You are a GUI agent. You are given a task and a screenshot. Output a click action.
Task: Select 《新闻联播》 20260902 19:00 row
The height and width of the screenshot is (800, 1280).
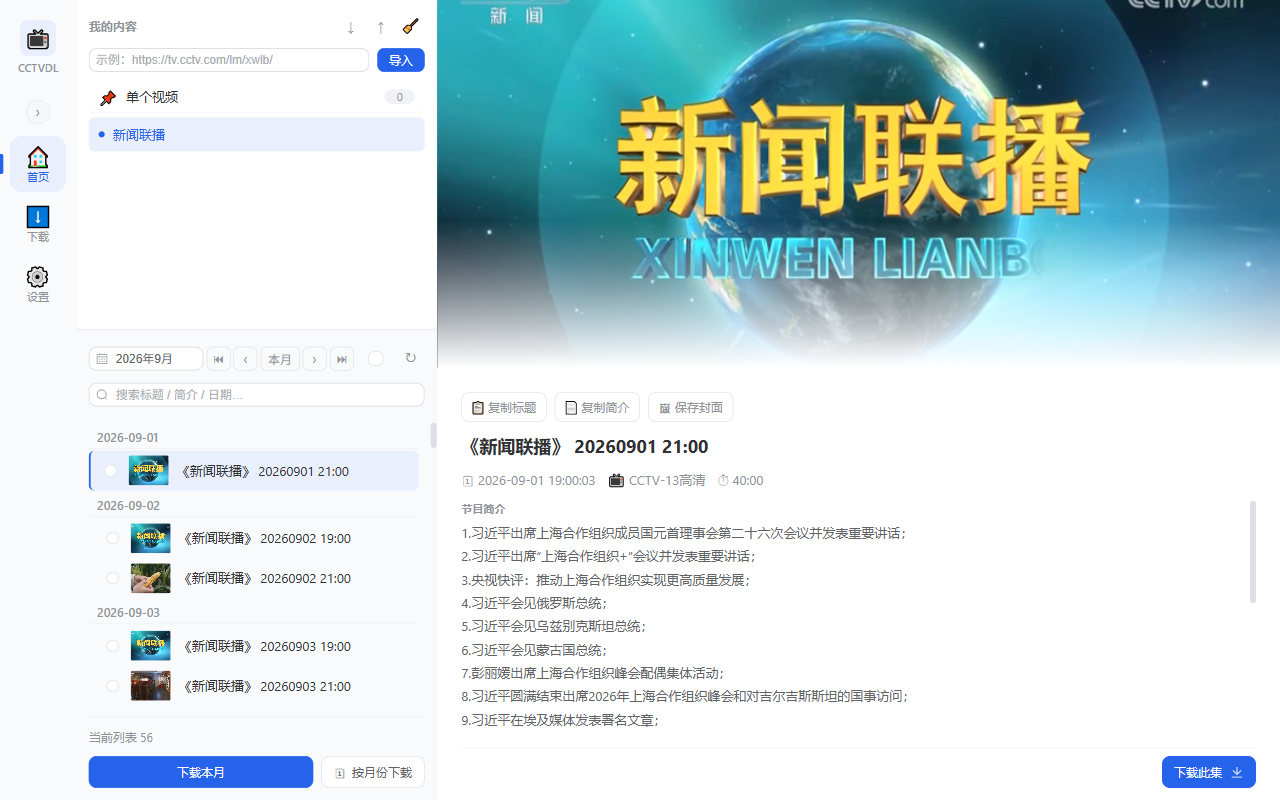click(x=254, y=538)
